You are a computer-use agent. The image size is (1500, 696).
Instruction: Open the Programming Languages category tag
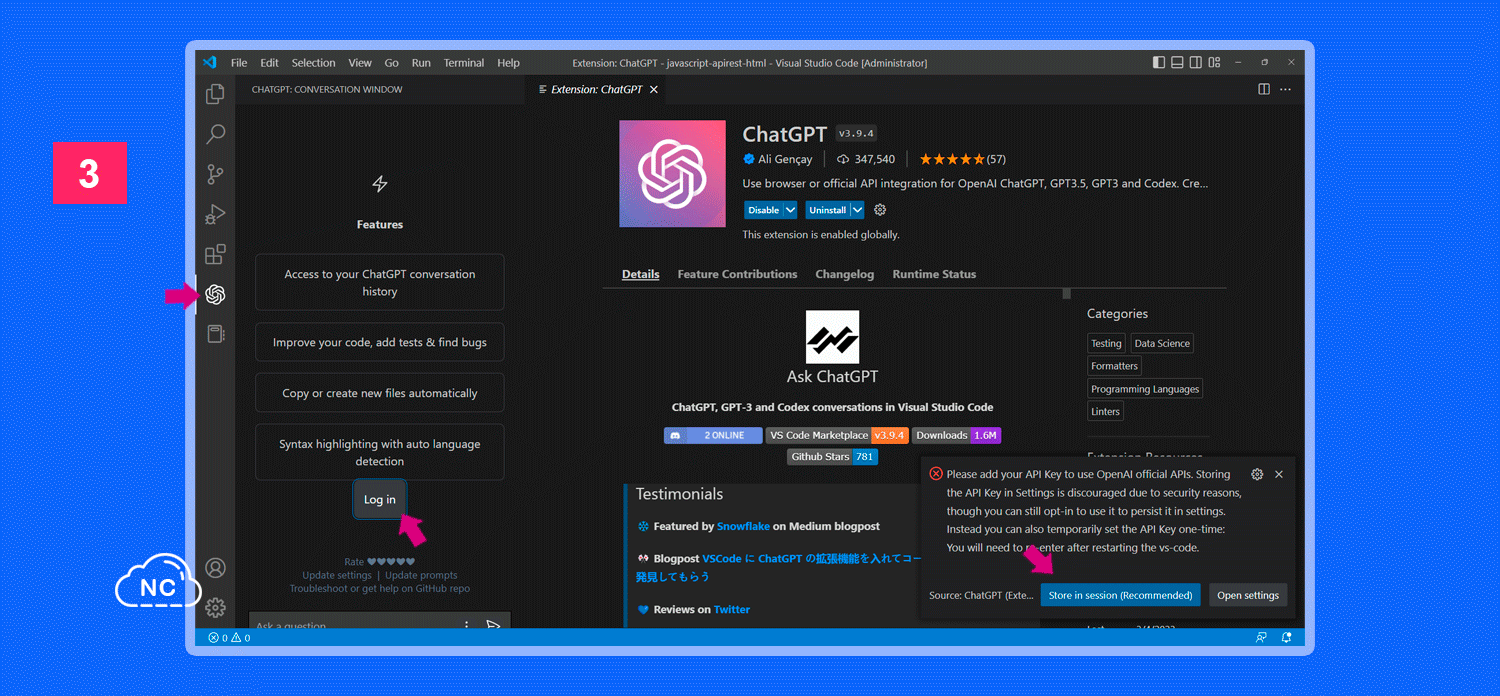click(x=1145, y=389)
